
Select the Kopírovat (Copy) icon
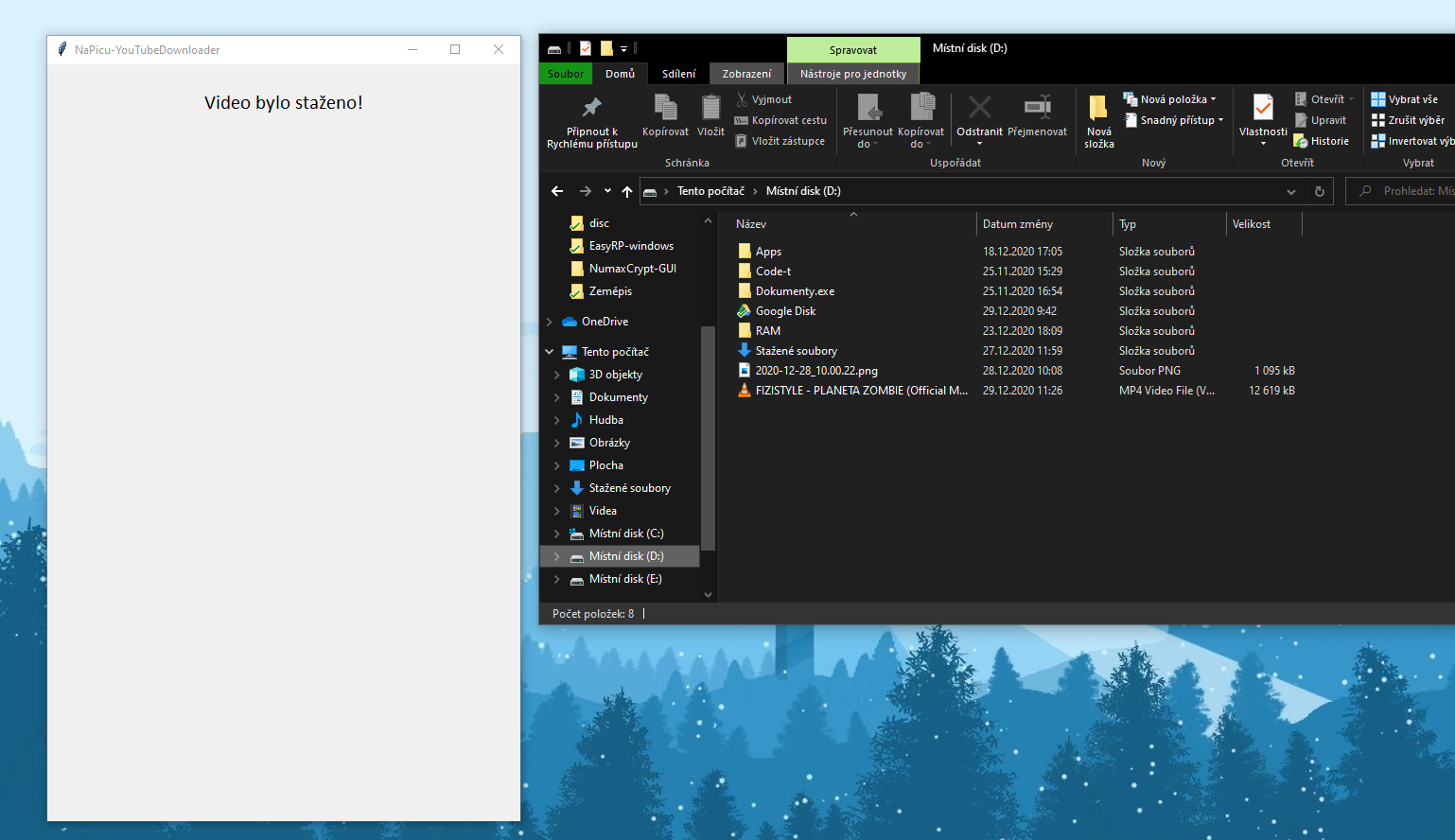coord(665,112)
